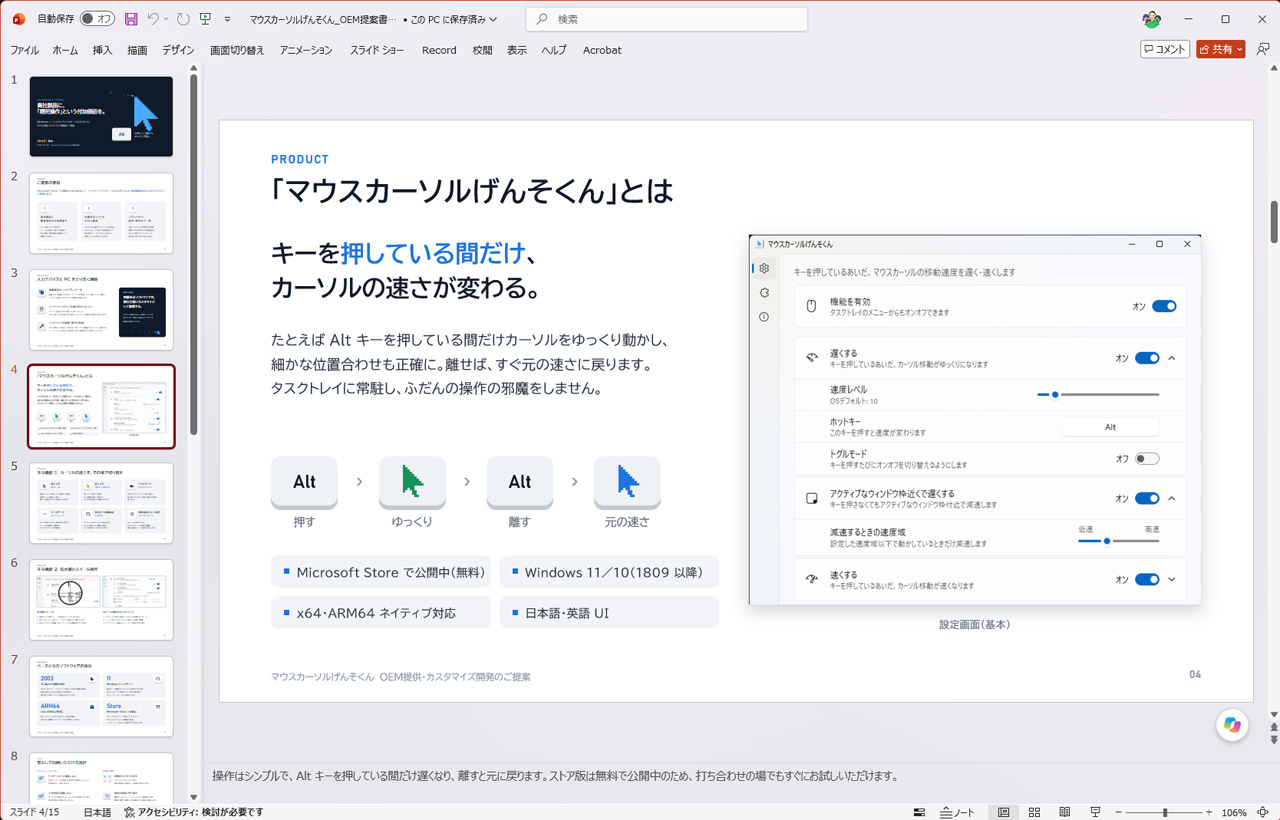Toggle 遅くする switch in slide screenshot
This screenshot has width=1280, height=820.
tap(1147, 358)
